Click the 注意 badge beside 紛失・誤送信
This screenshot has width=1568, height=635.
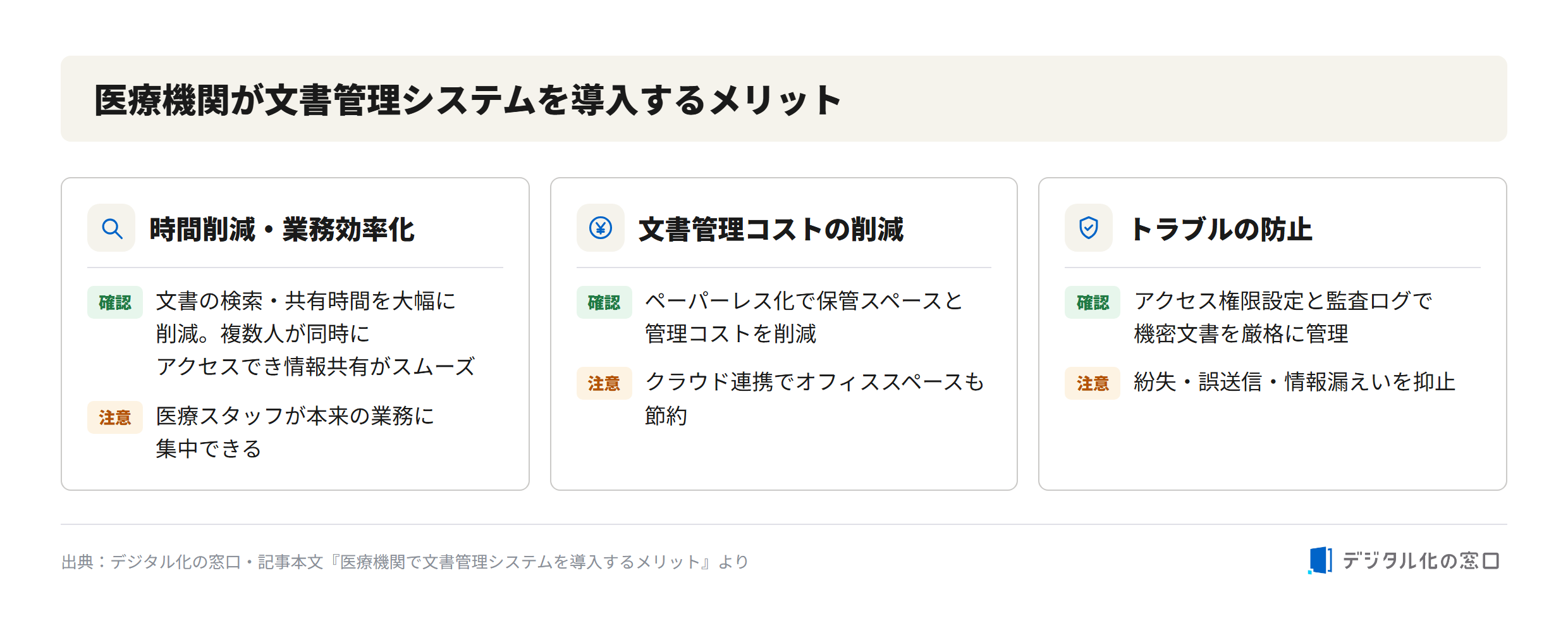point(1093,383)
